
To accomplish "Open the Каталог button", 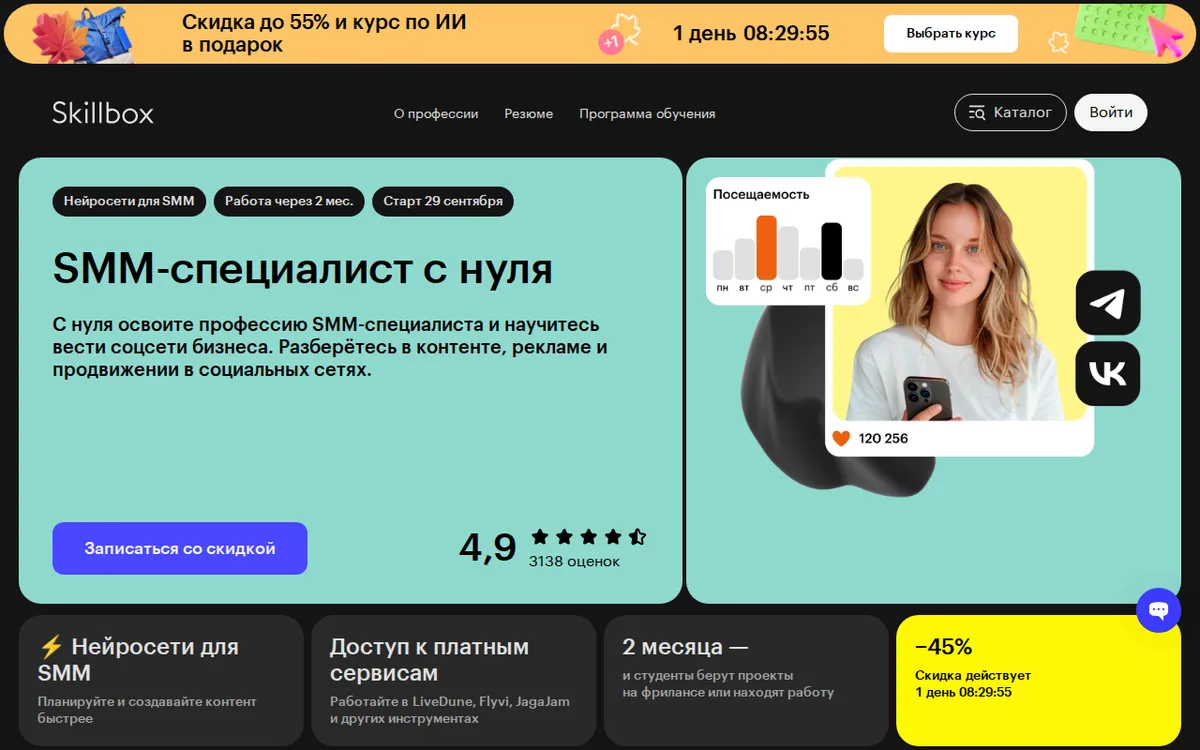I will (x=1010, y=113).
